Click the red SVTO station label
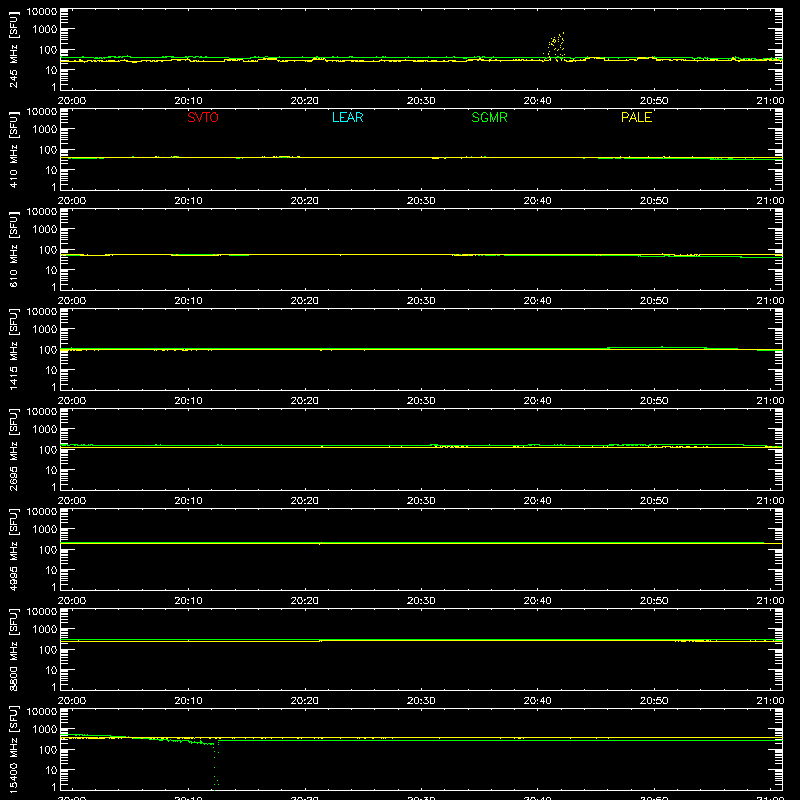This screenshot has width=800, height=800. point(203,117)
